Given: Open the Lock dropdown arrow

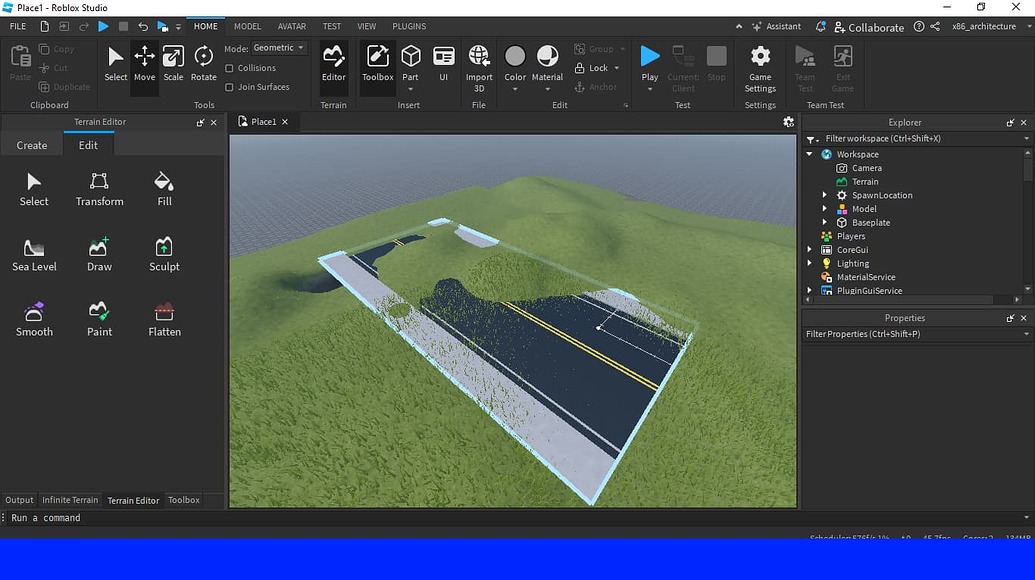Looking at the screenshot, I should coord(617,68).
